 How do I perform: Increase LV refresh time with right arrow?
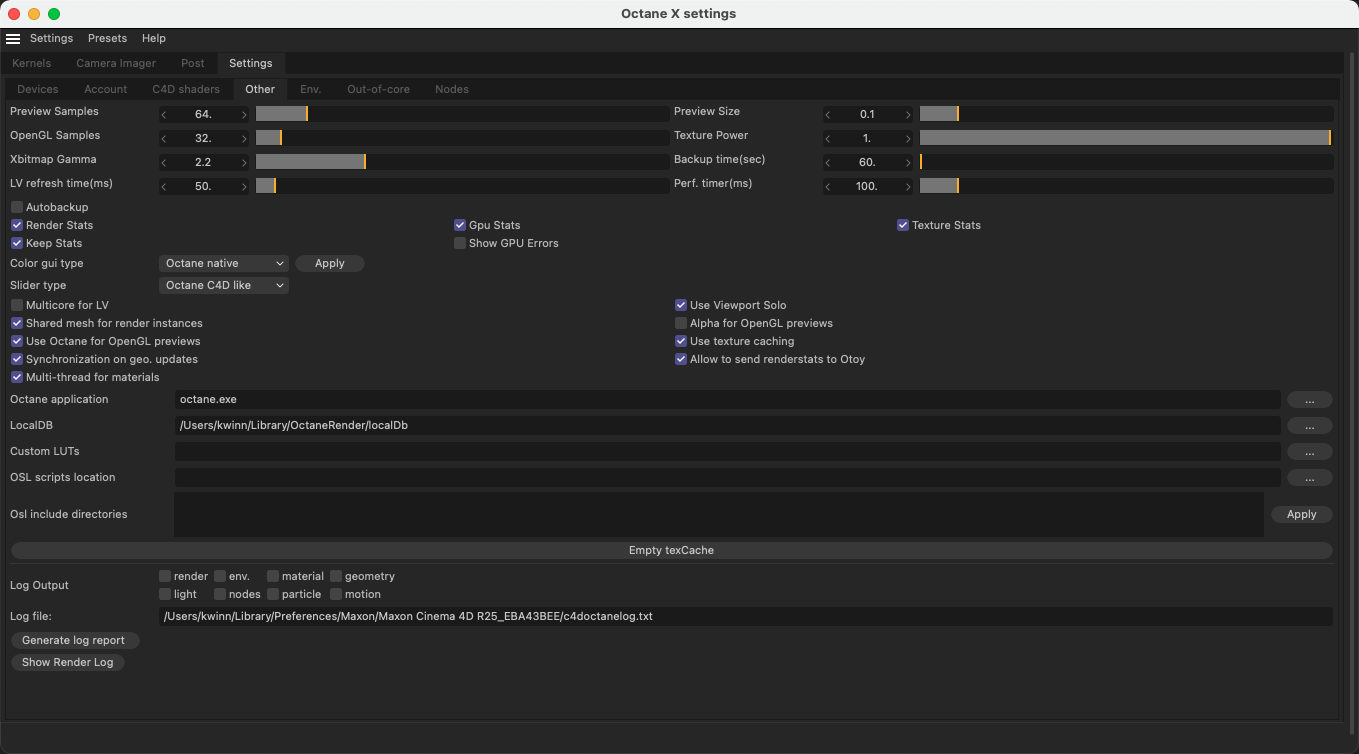[244, 187]
